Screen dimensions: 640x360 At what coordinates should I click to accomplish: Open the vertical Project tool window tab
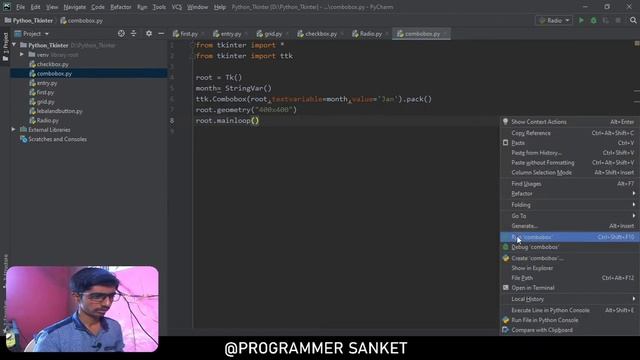coord(5,47)
